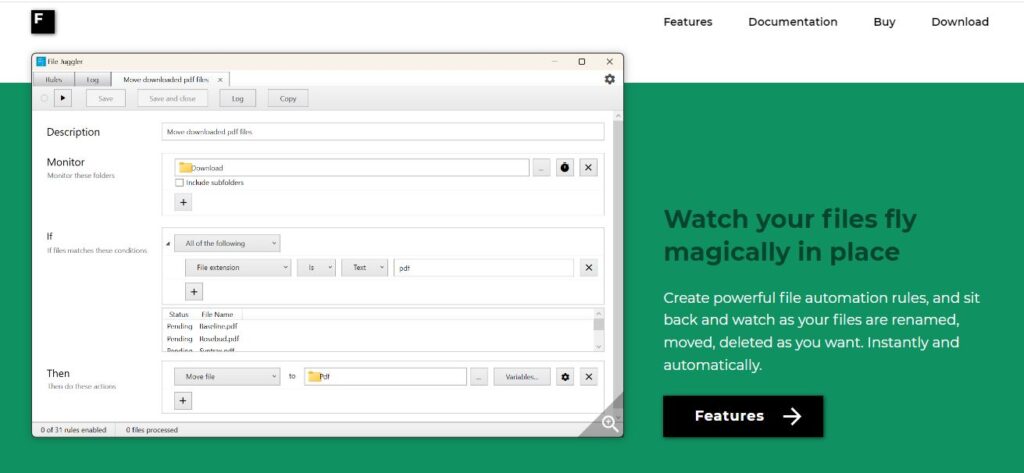Toggle the rule enabled circle beside play
The height and width of the screenshot is (473, 1024).
[x=44, y=98]
